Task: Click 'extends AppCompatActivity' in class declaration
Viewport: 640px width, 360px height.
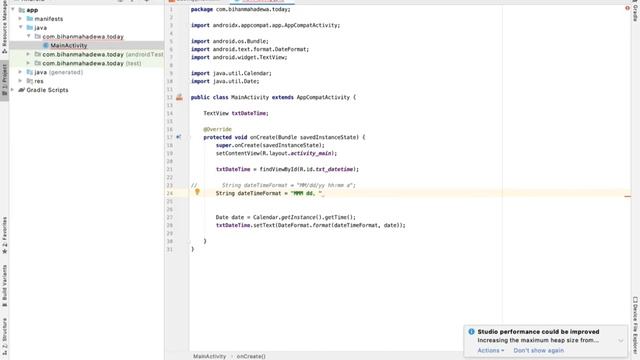Action: 311,97
